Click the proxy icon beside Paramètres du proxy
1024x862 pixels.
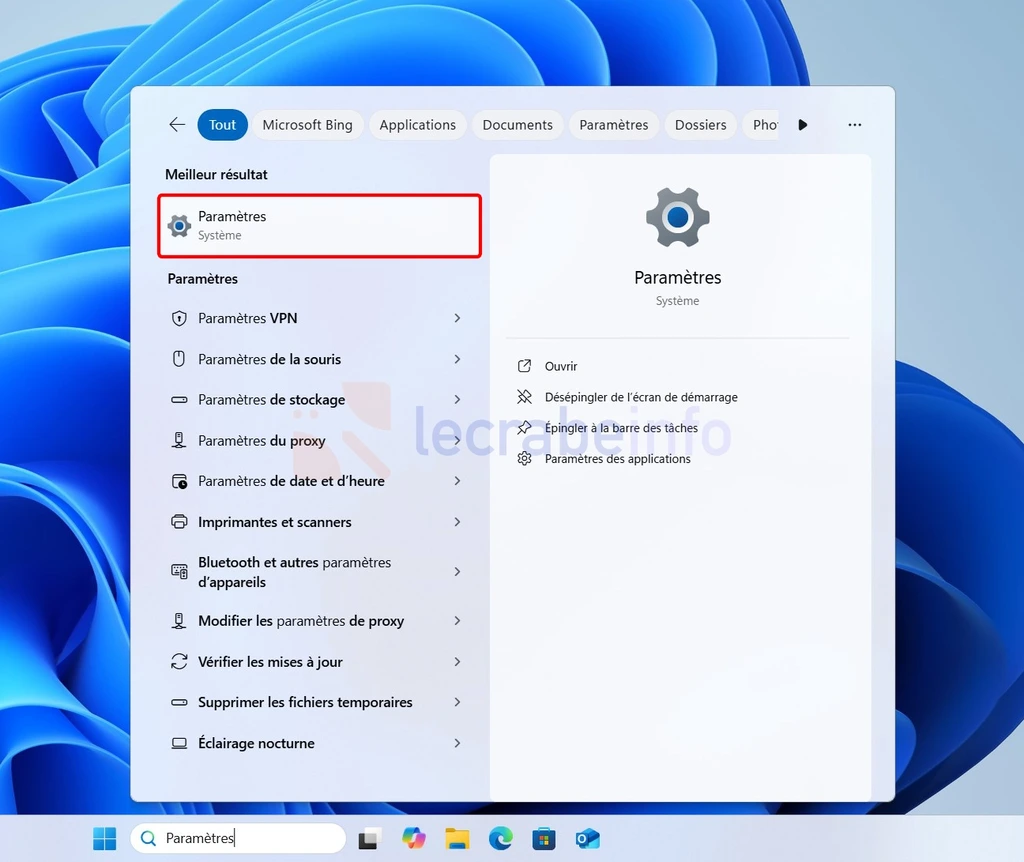point(179,440)
